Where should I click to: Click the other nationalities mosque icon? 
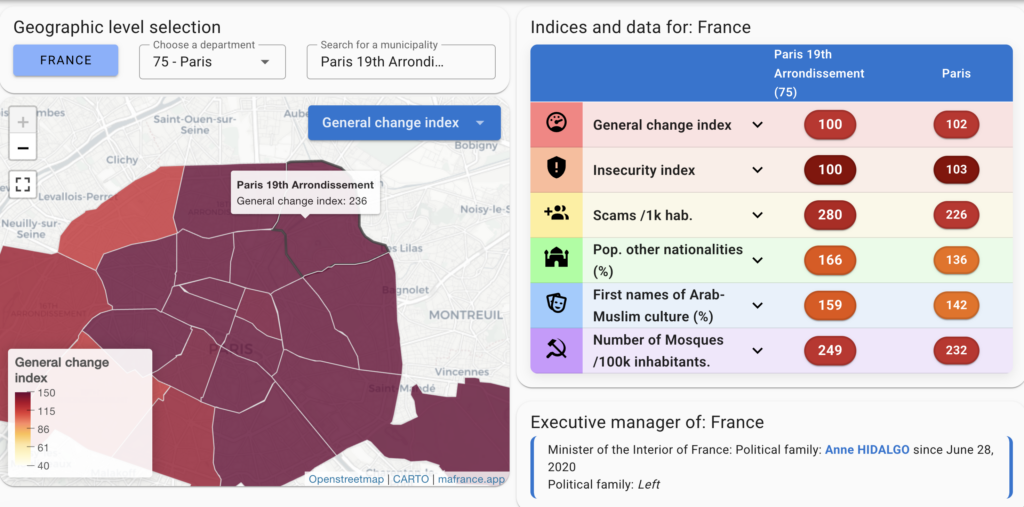pos(556,259)
